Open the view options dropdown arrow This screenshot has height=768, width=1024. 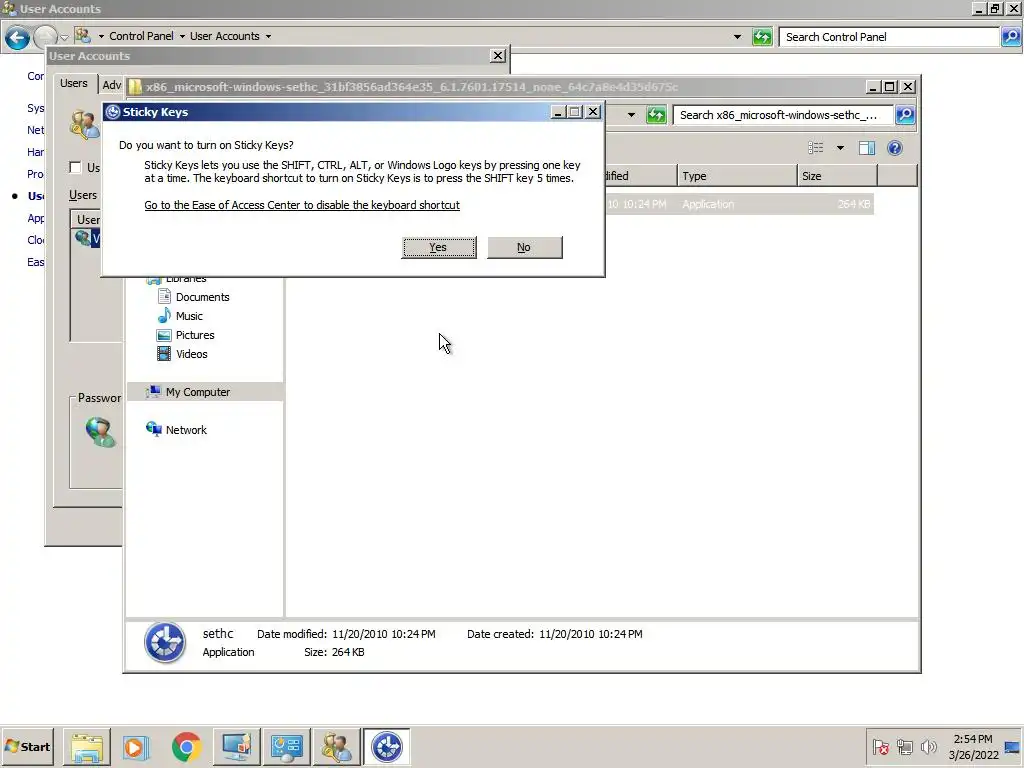coord(840,148)
